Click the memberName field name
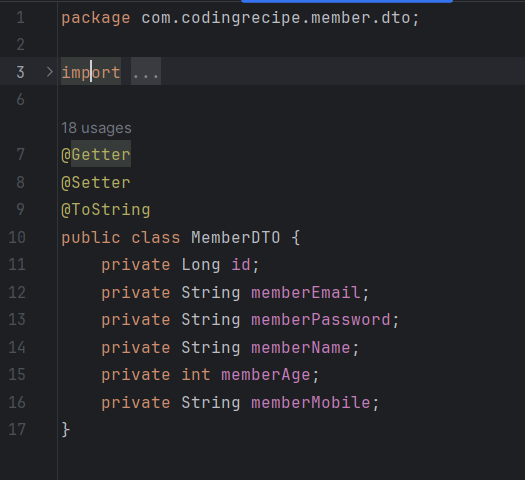The width and height of the screenshot is (525, 480). 301,347
